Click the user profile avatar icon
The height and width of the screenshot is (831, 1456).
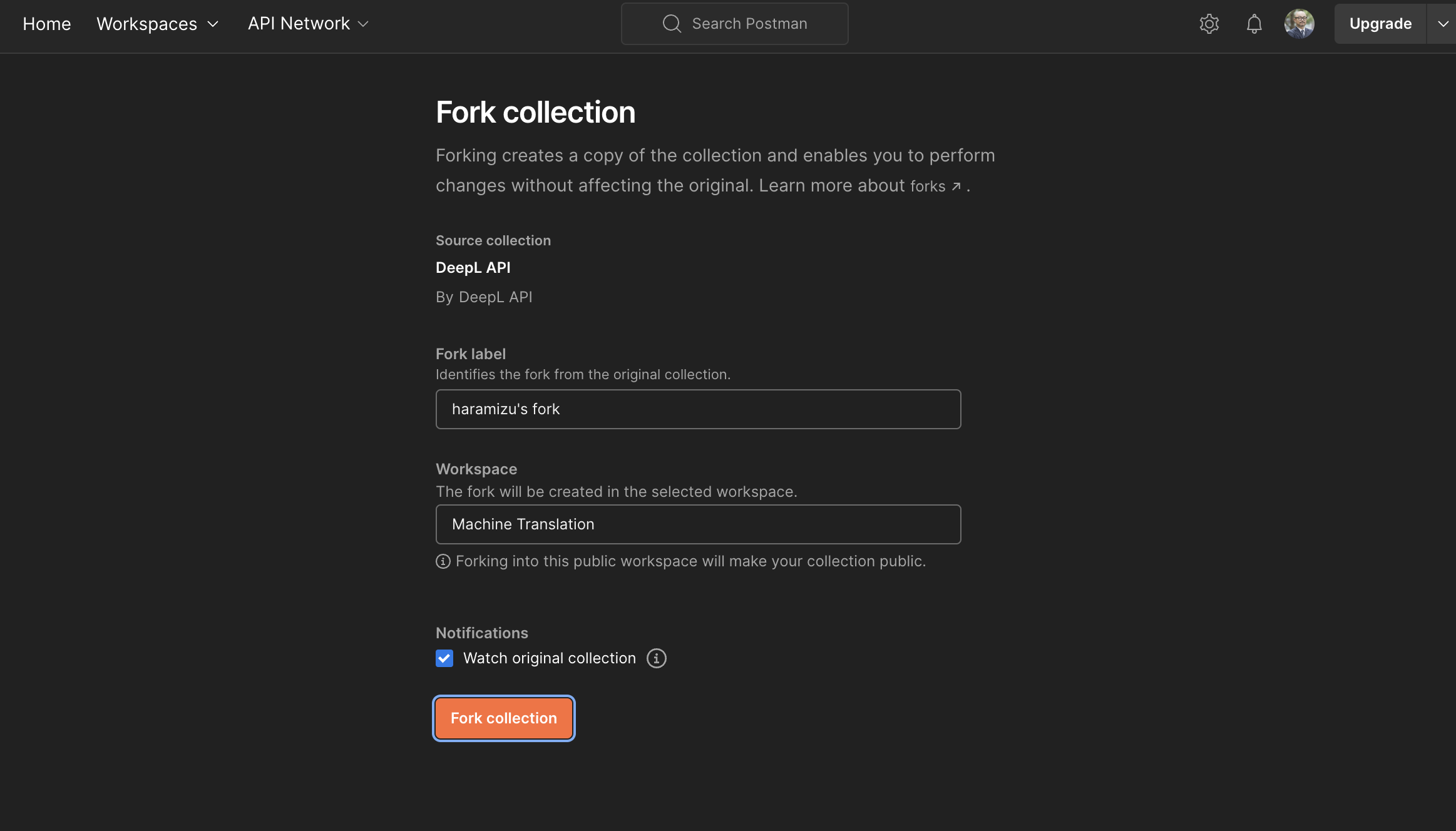(1300, 23)
